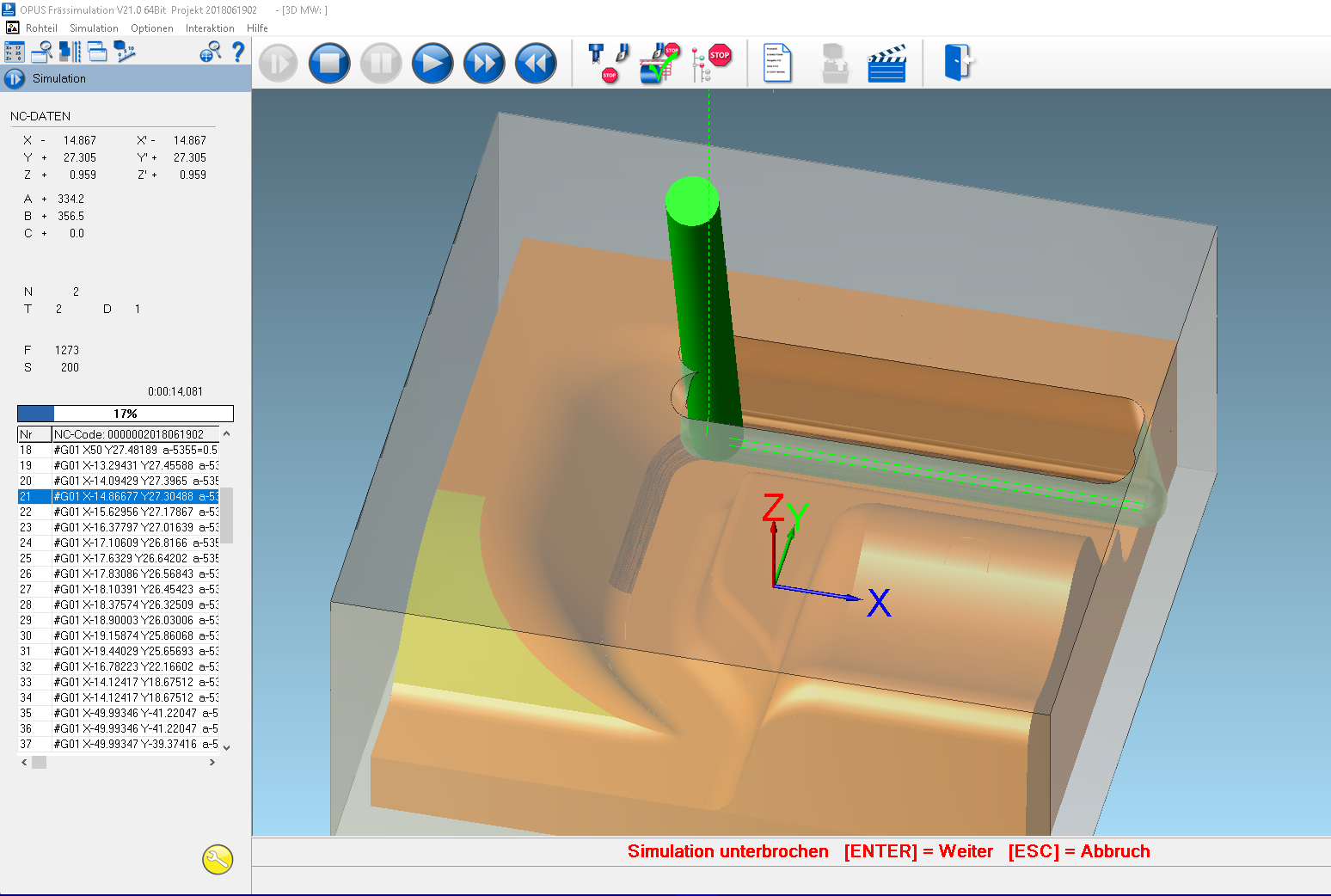Click the pan and zoom magnifier icon

click(x=210, y=52)
